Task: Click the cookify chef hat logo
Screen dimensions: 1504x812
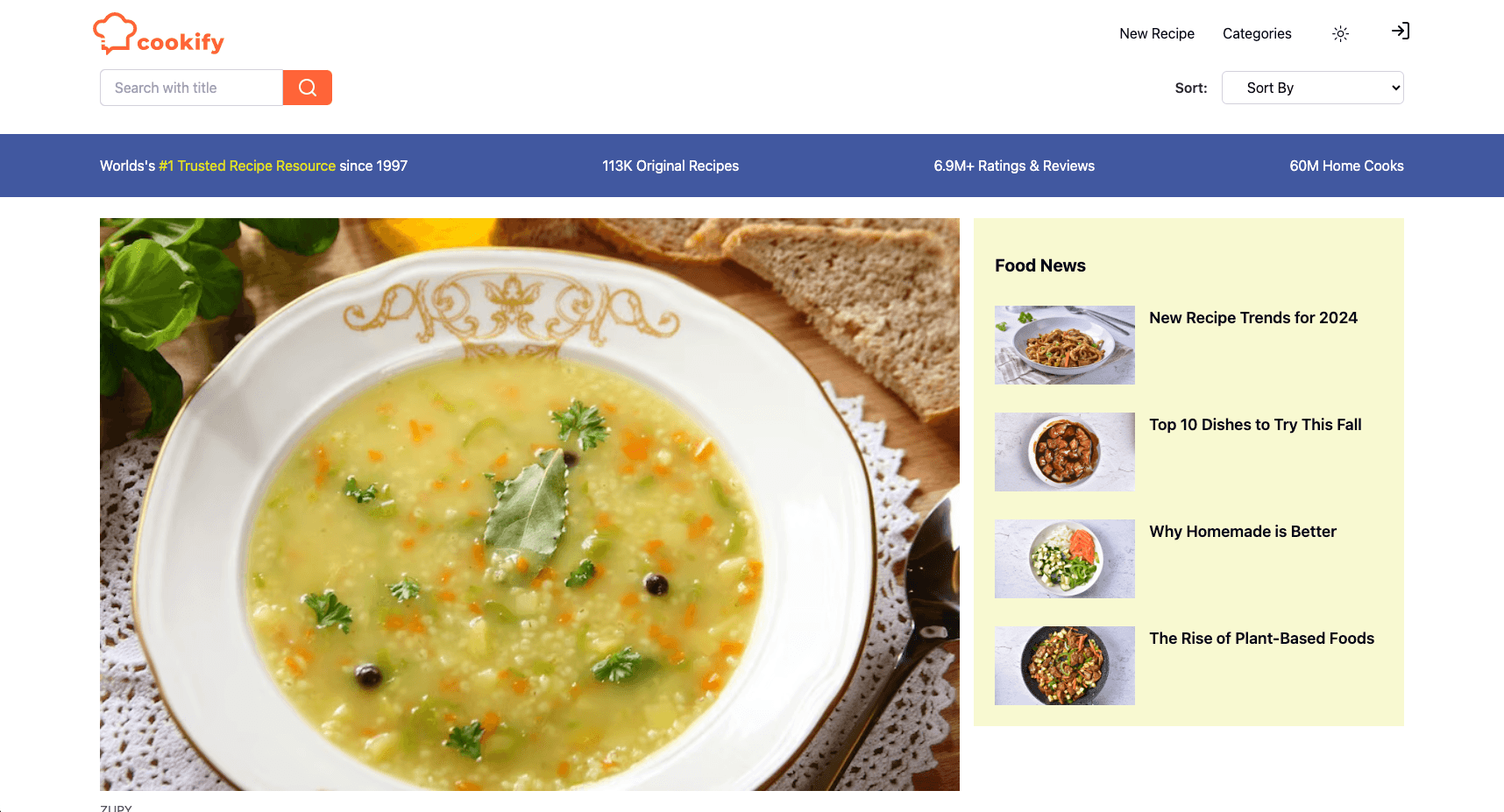Action: [x=159, y=34]
